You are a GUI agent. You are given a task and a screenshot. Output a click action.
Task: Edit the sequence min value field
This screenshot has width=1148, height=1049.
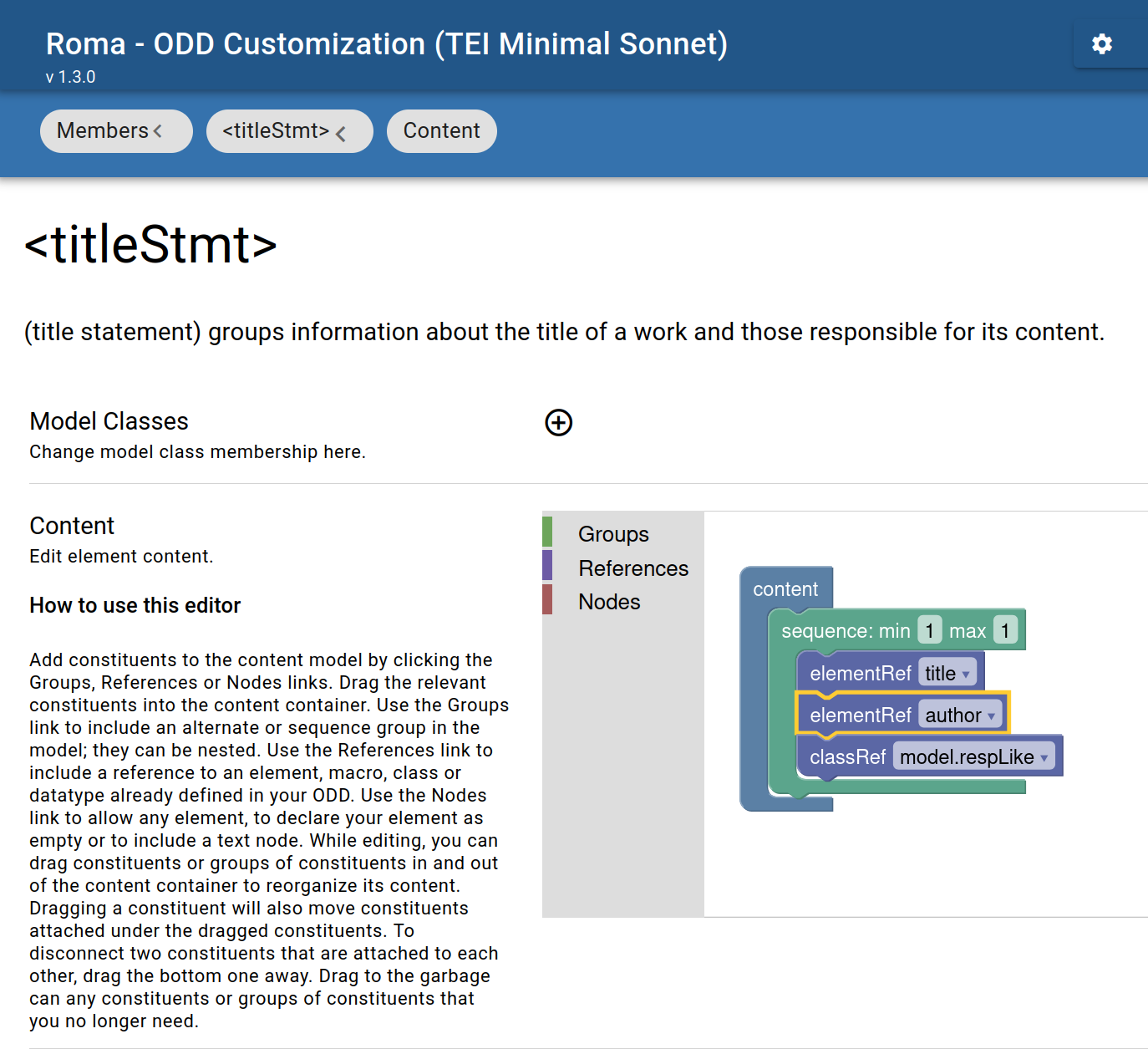[929, 630]
